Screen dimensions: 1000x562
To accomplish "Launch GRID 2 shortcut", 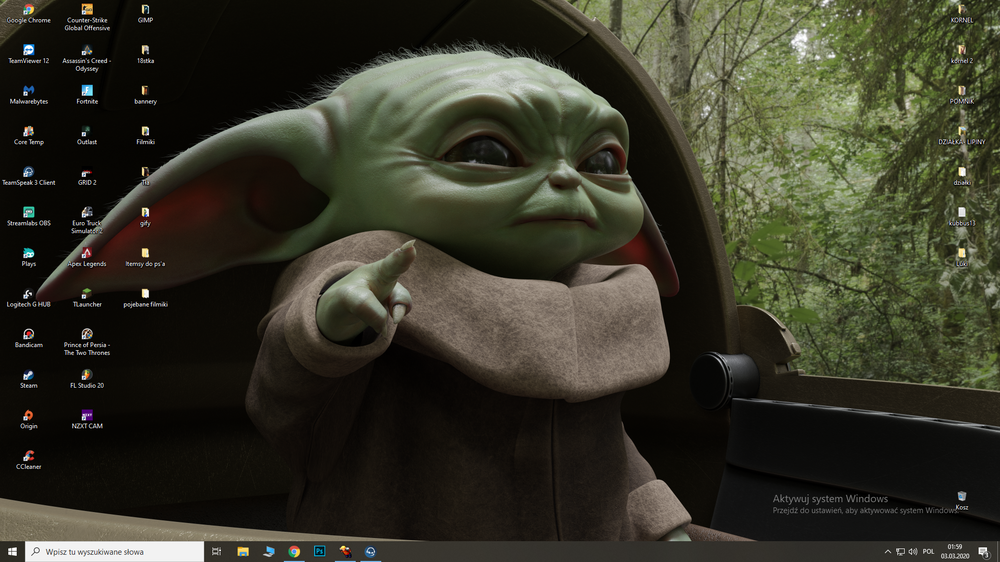I will (x=87, y=176).
